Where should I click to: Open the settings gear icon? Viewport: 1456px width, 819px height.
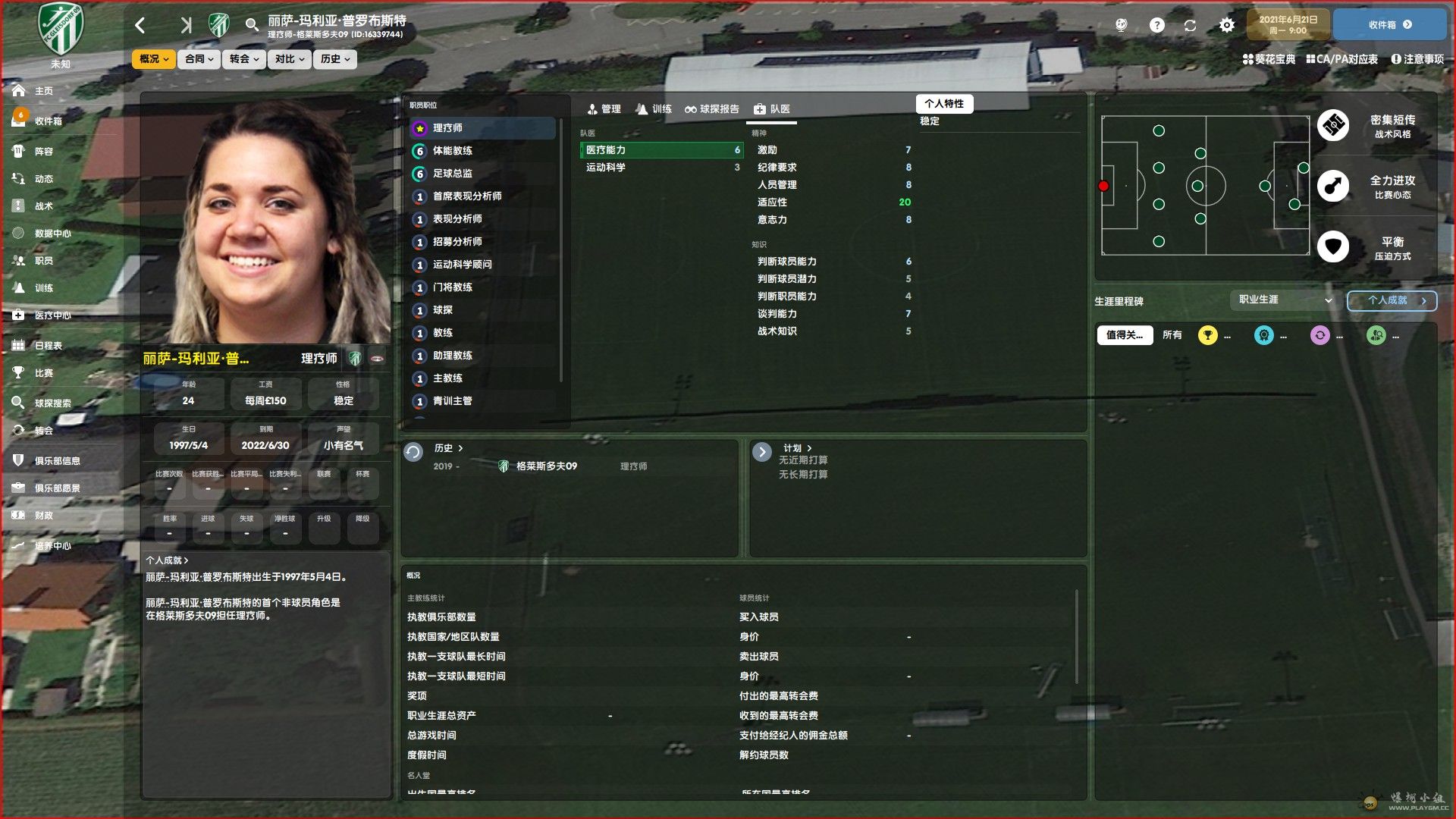(1226, 25)
